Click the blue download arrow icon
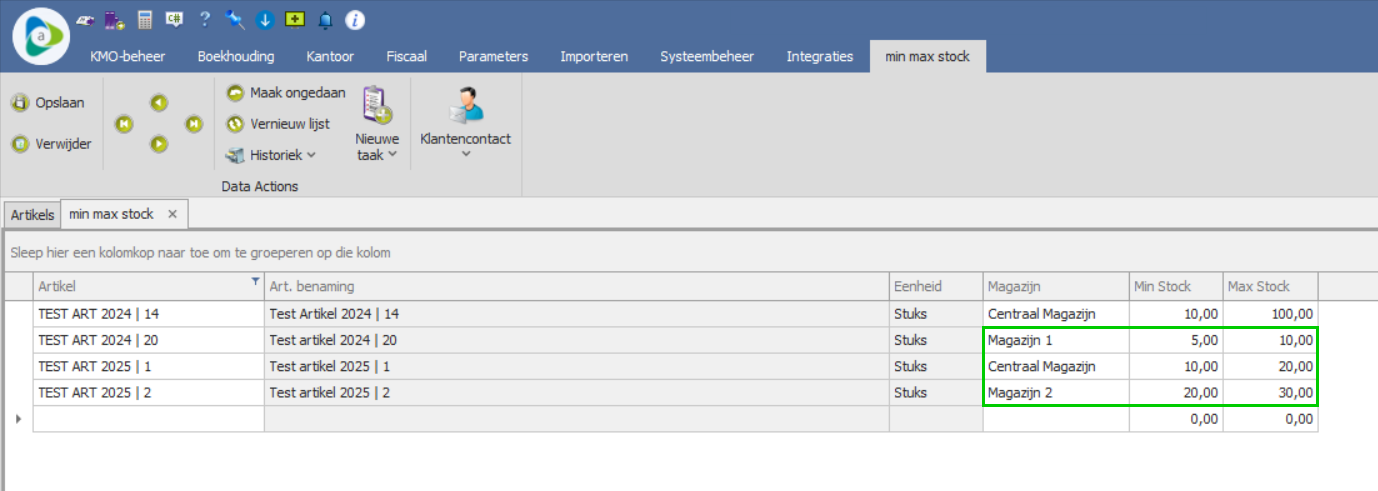 pos(265,19)
